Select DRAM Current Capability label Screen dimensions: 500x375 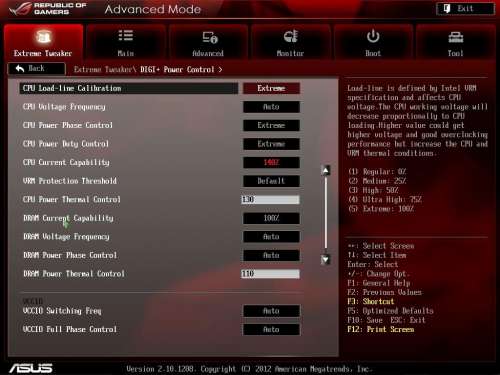point(68,218)
